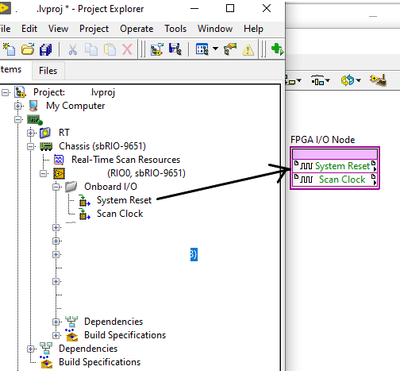The image size is (400, 371).
Task: Click the green plus run toolbar icon
Action: click(277, 50)
